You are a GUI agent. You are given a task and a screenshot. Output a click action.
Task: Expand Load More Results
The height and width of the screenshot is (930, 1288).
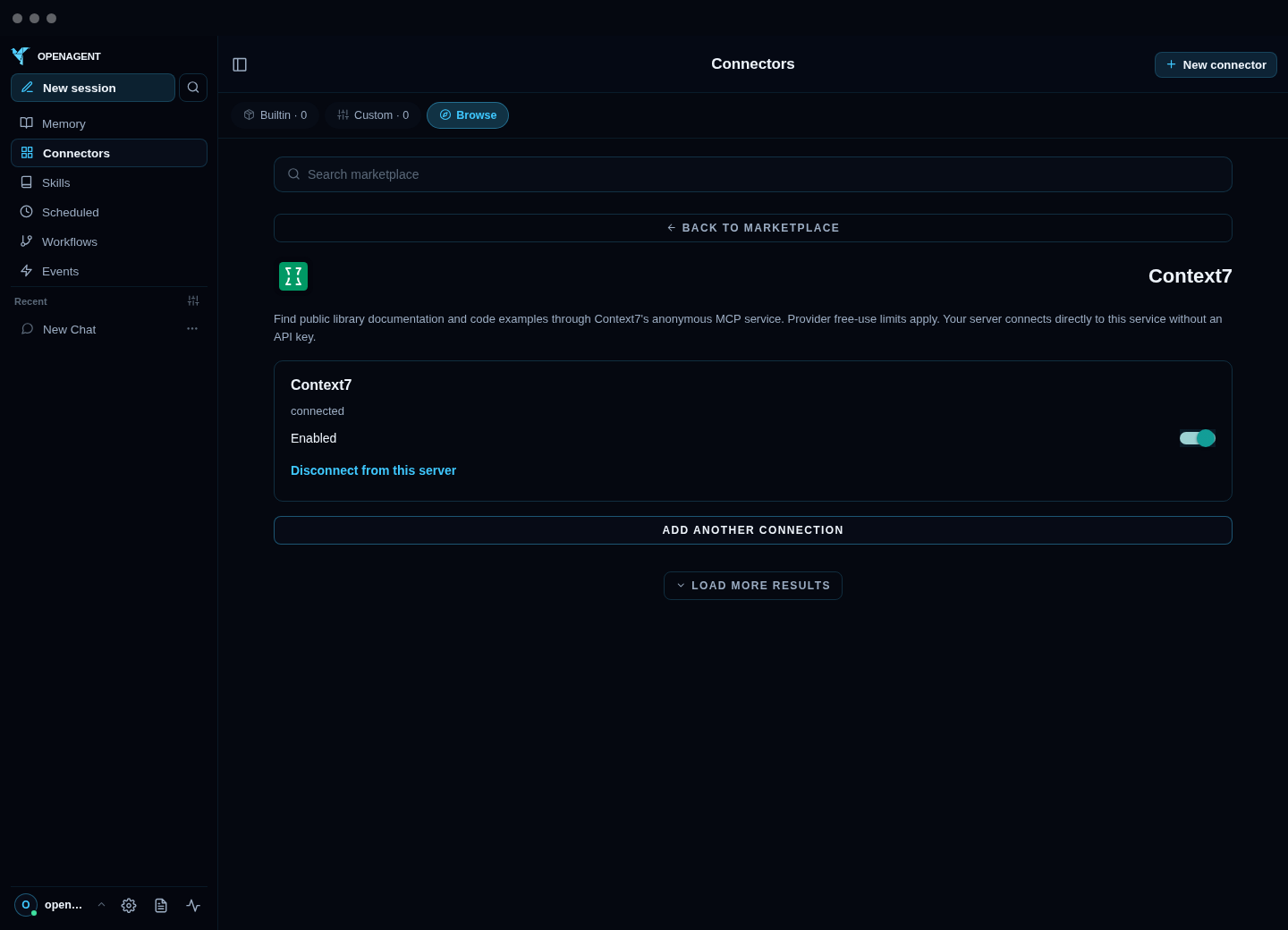coord(753,586)
